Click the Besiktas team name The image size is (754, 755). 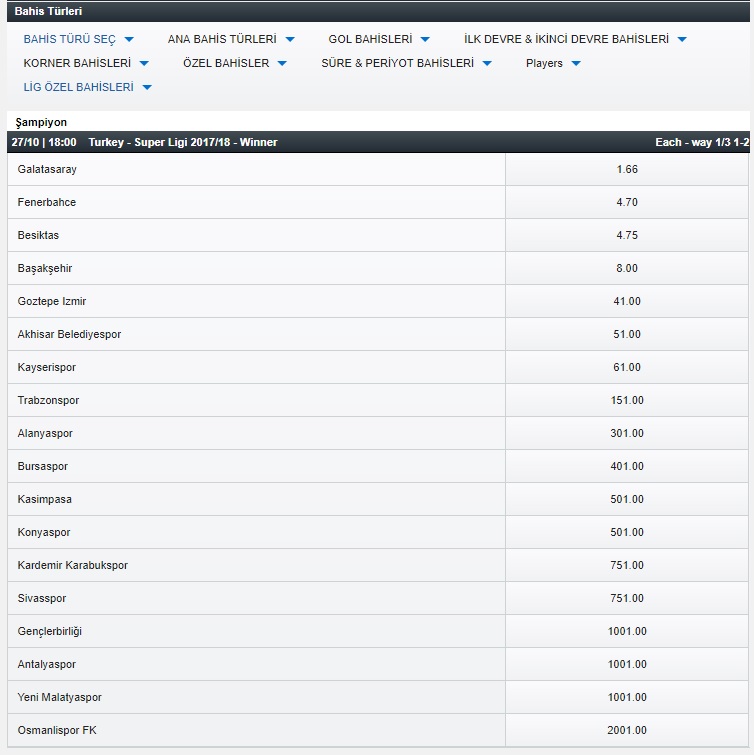tap(38, 235)
